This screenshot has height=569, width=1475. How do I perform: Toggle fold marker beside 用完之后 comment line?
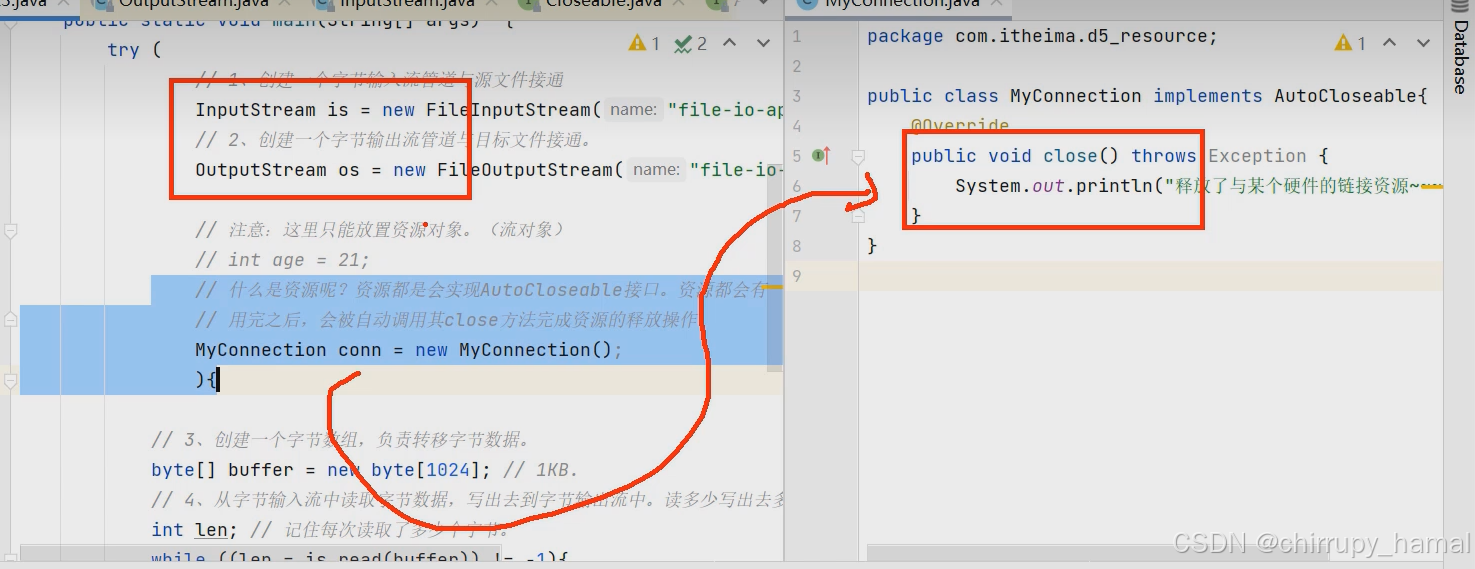[x=11, y=320]
